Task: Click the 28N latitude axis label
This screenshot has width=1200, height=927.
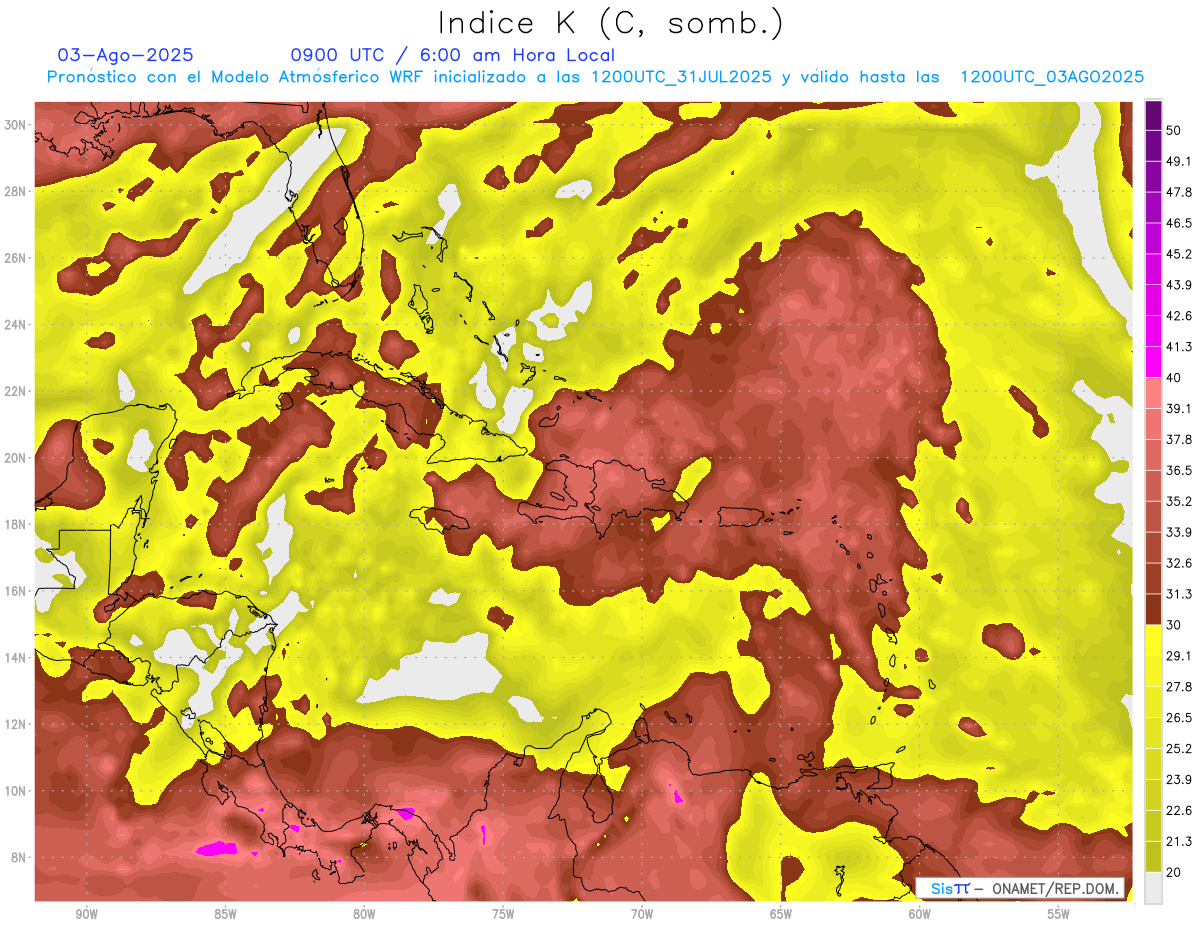Action: coord(16,191)
